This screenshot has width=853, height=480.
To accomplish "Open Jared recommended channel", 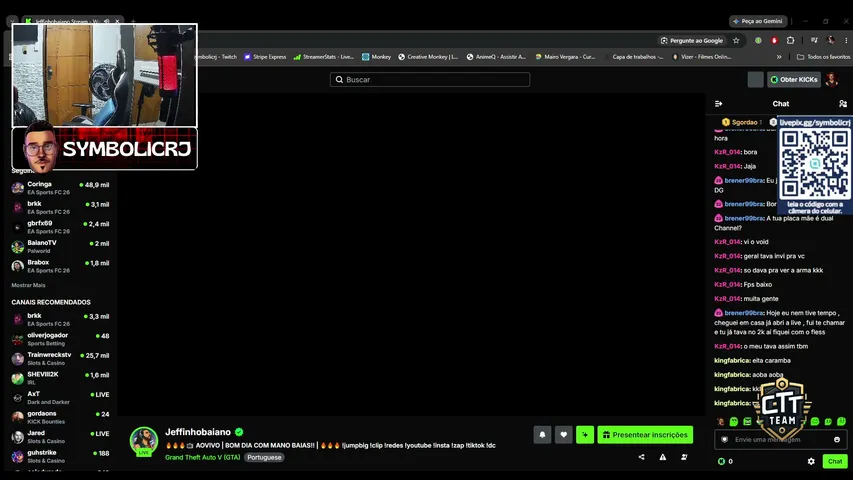I will point(60,437).
